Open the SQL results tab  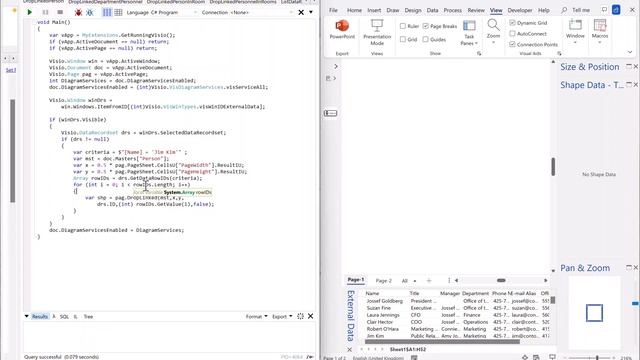64,316
